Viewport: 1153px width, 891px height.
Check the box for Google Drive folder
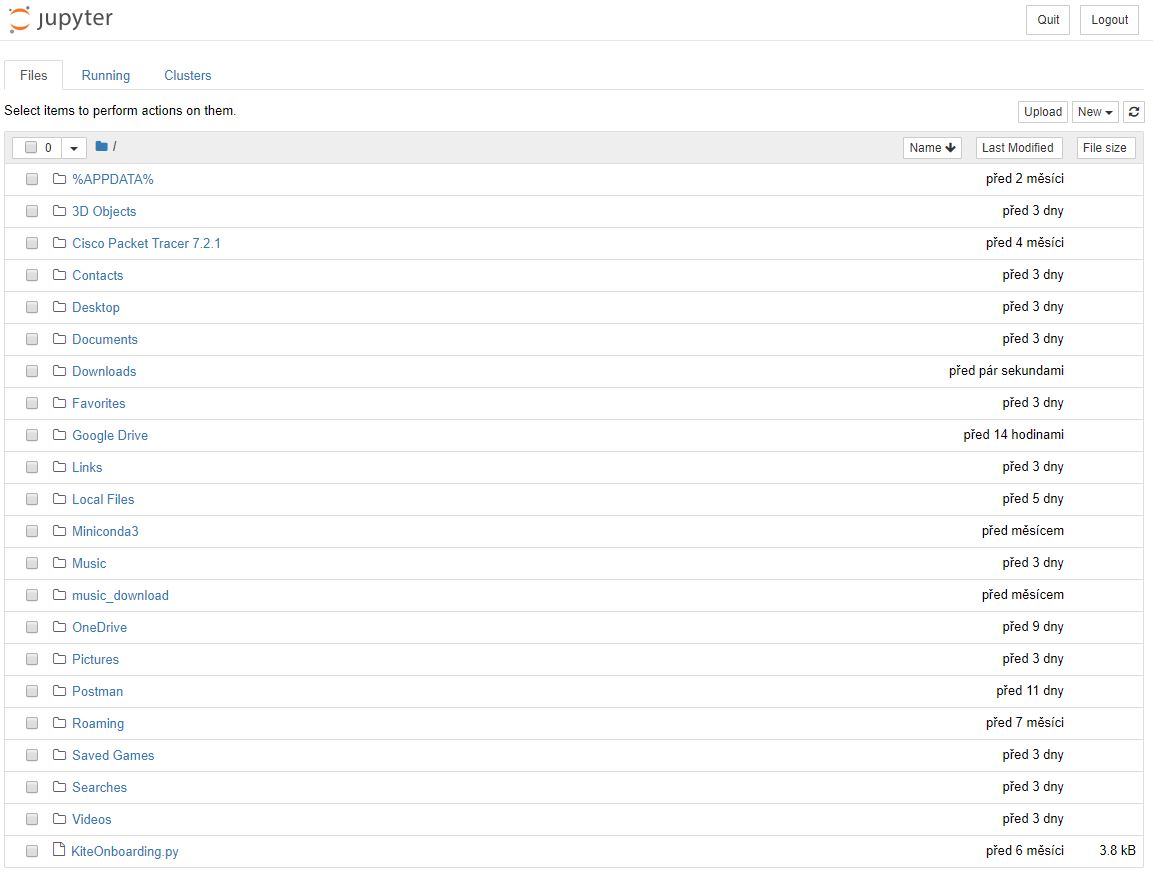[32, 435]
